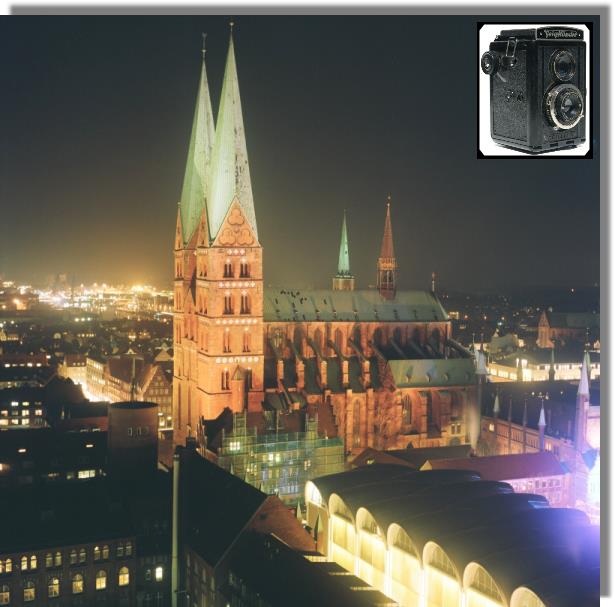This screenshot has width=615, height=607.
Task: Click the night photo of the twin-spired church
Action: coord(300,311)
